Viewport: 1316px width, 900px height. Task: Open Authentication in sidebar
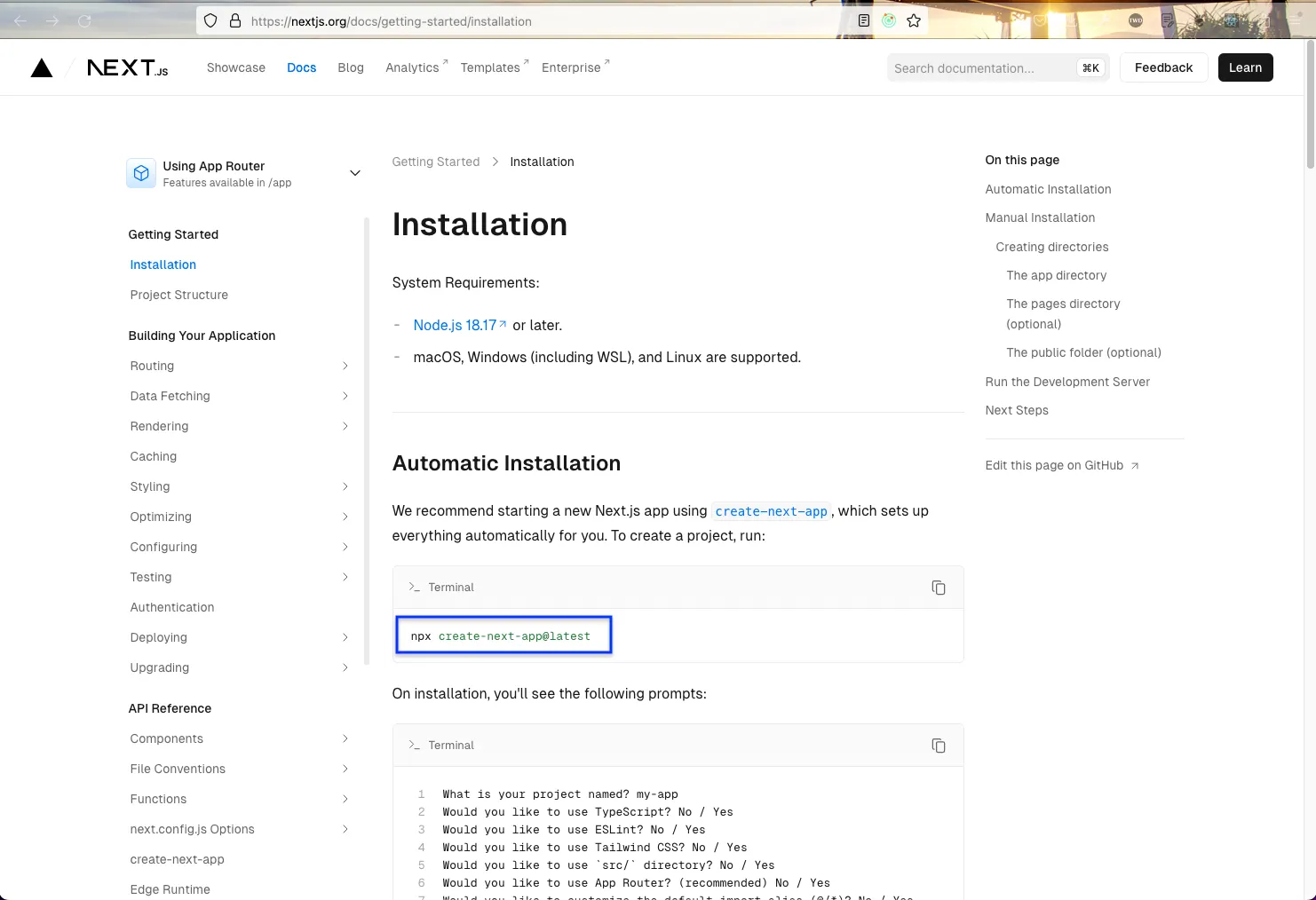point(172,607)
